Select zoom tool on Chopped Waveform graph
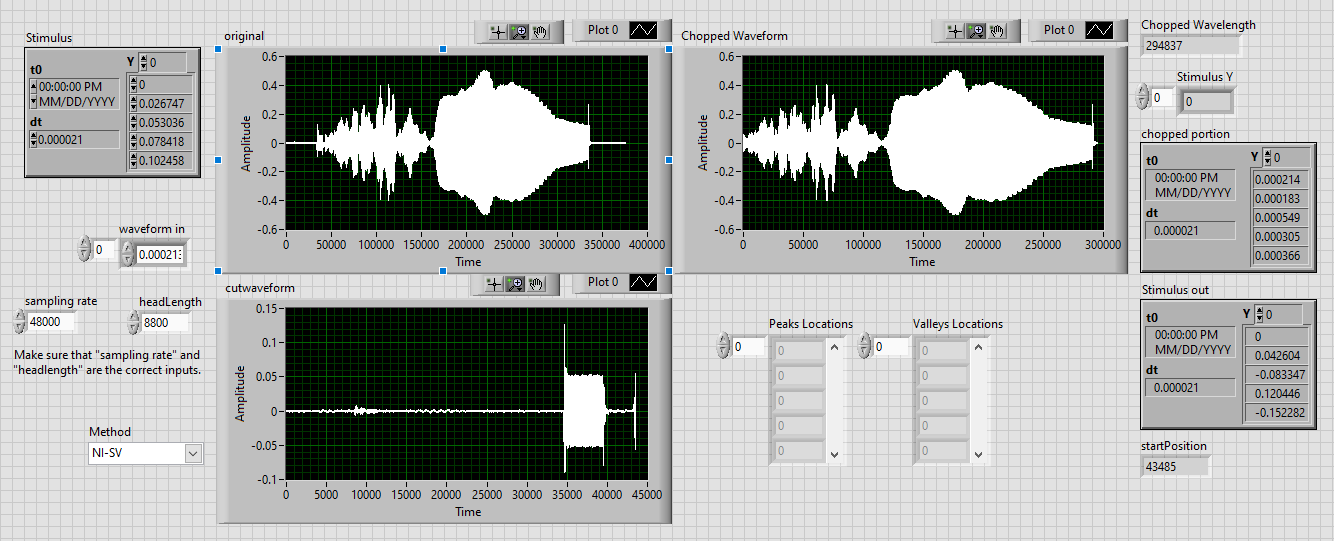 click(x=976, y=31)
